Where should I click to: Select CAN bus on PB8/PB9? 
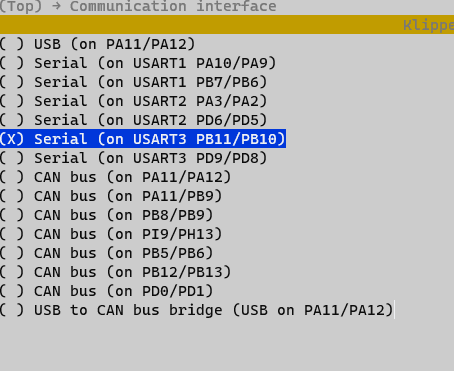coord(106,215)
